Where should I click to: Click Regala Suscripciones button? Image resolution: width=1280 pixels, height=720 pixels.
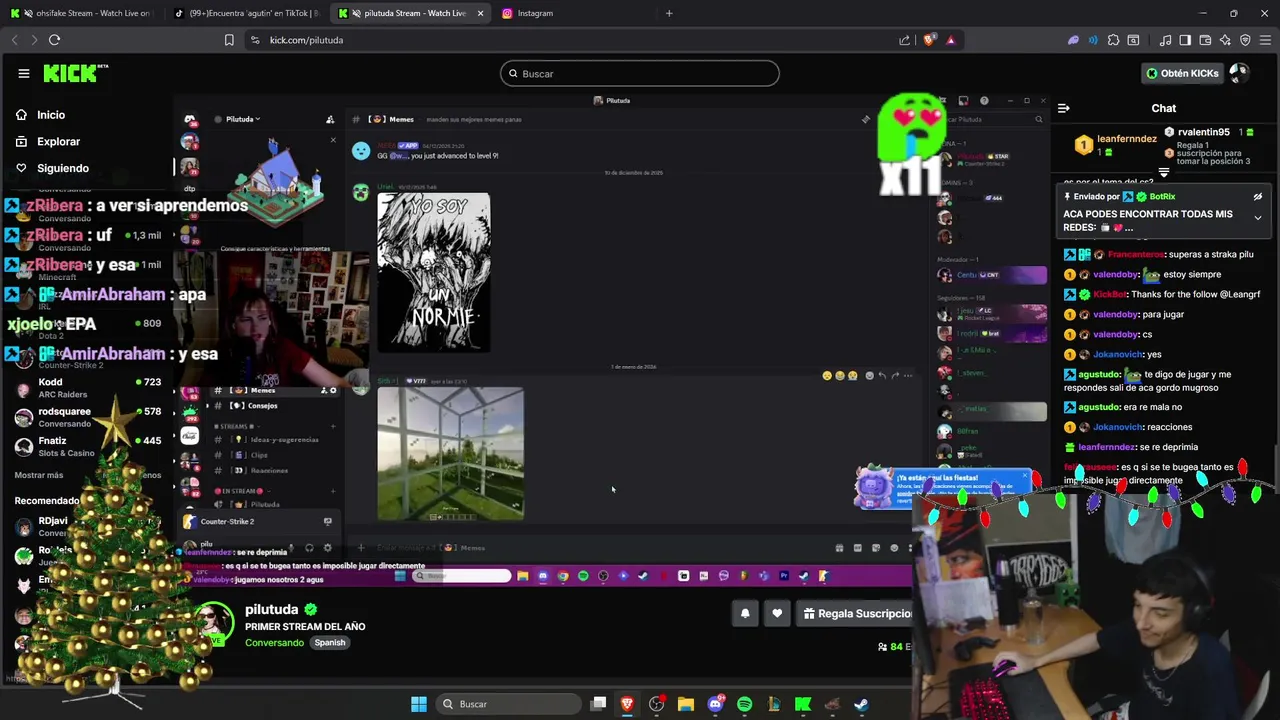point(857,614)
